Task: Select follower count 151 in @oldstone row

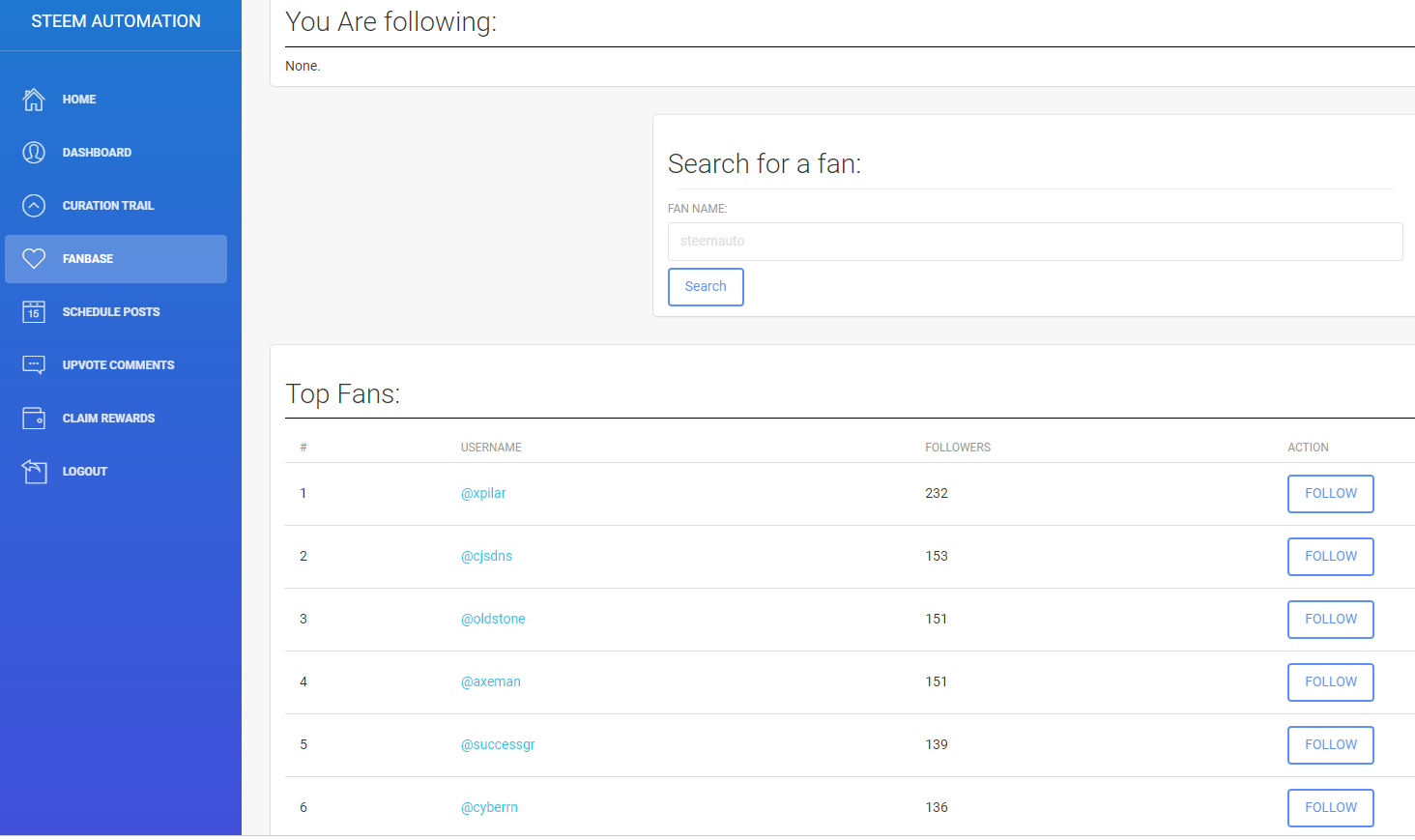Action: [937, 620]
